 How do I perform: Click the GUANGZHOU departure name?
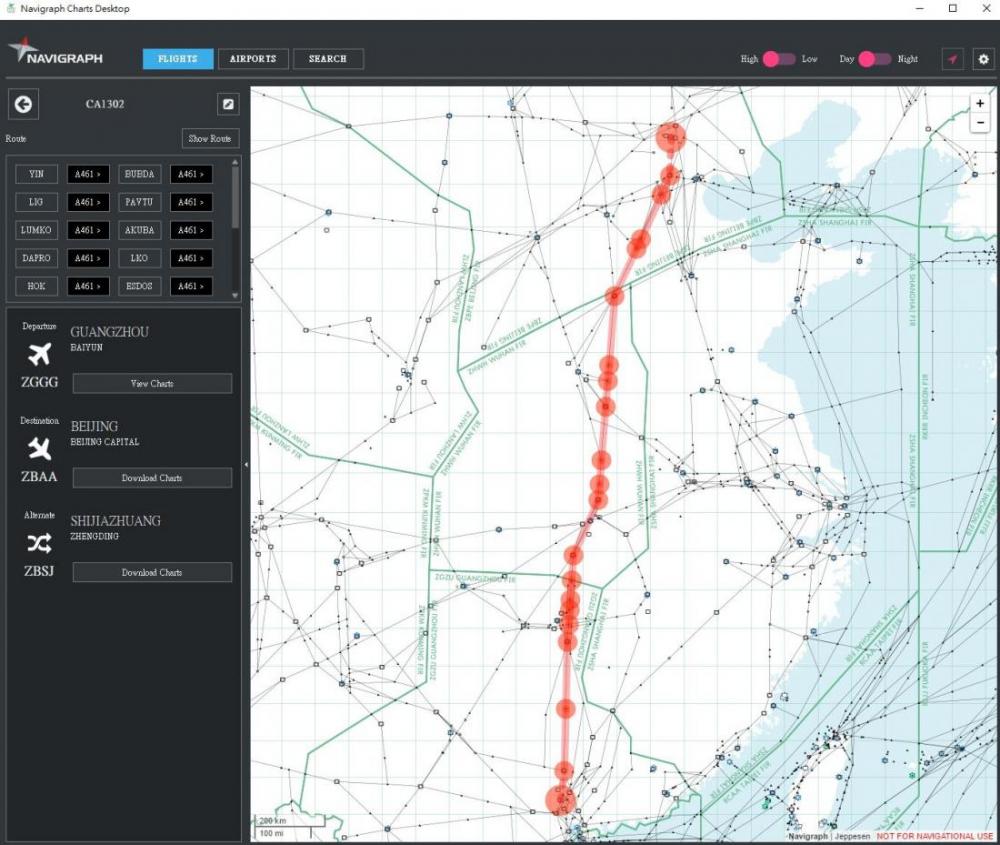pos(110,332)
